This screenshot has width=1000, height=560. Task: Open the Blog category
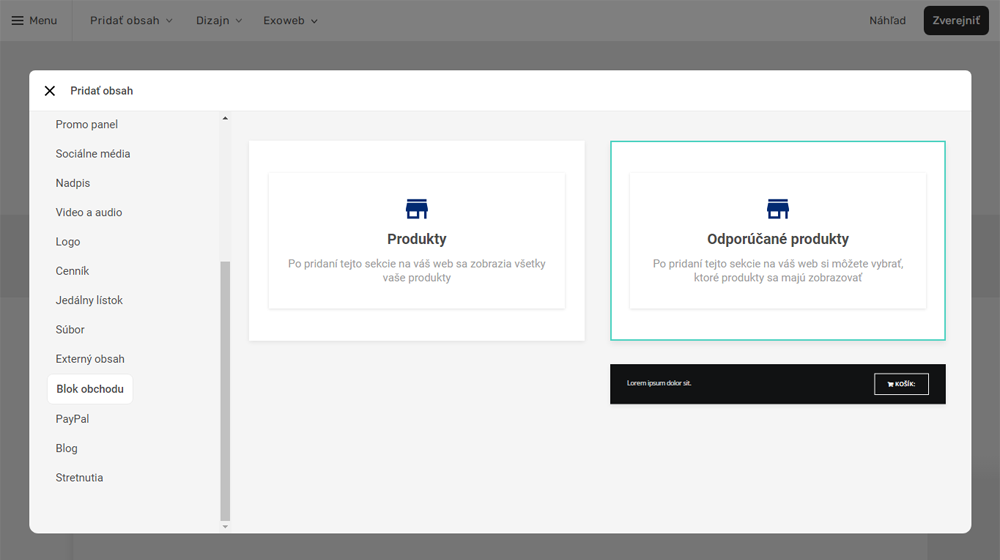tap(66, 448)
